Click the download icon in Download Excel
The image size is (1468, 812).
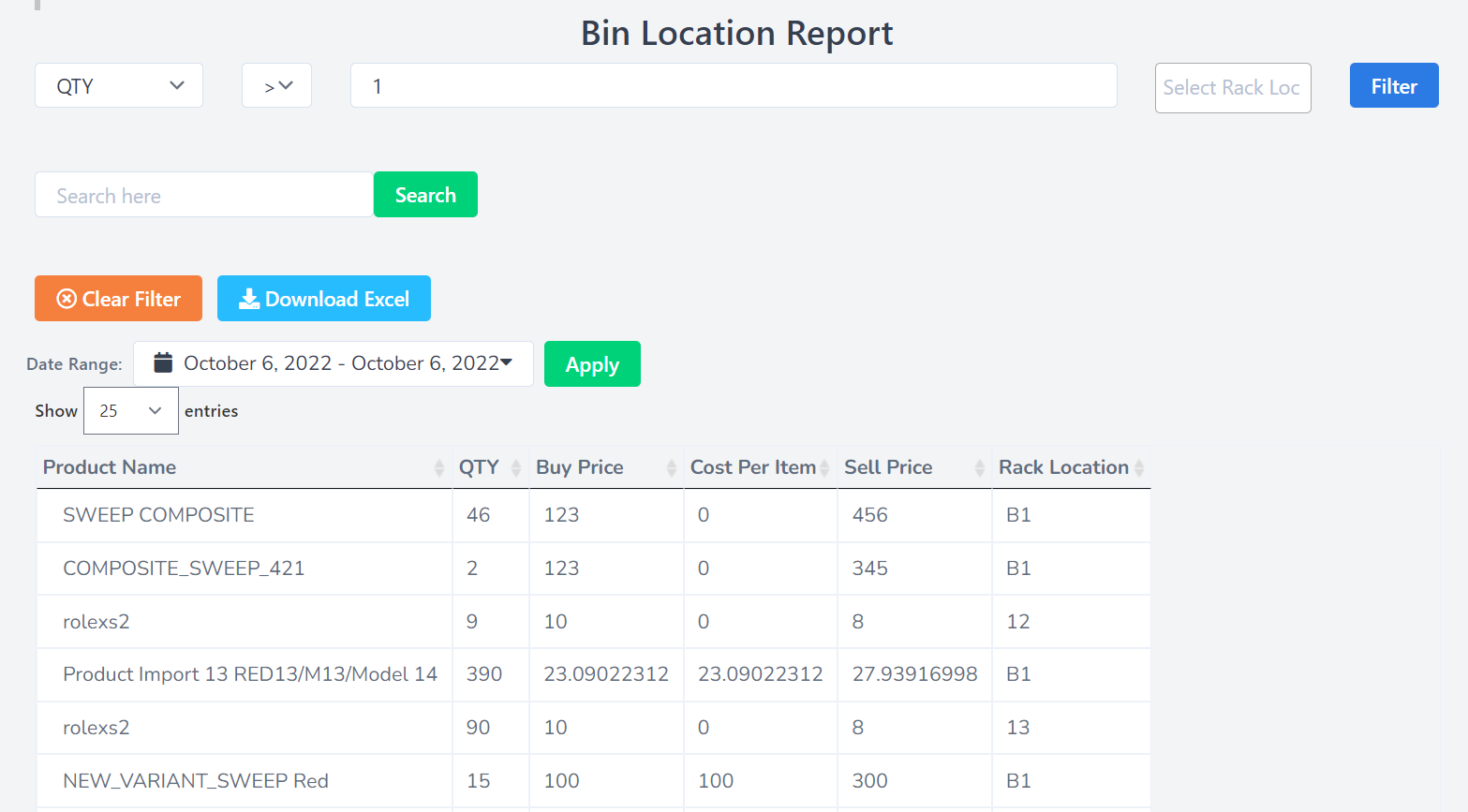click(249, 299)
